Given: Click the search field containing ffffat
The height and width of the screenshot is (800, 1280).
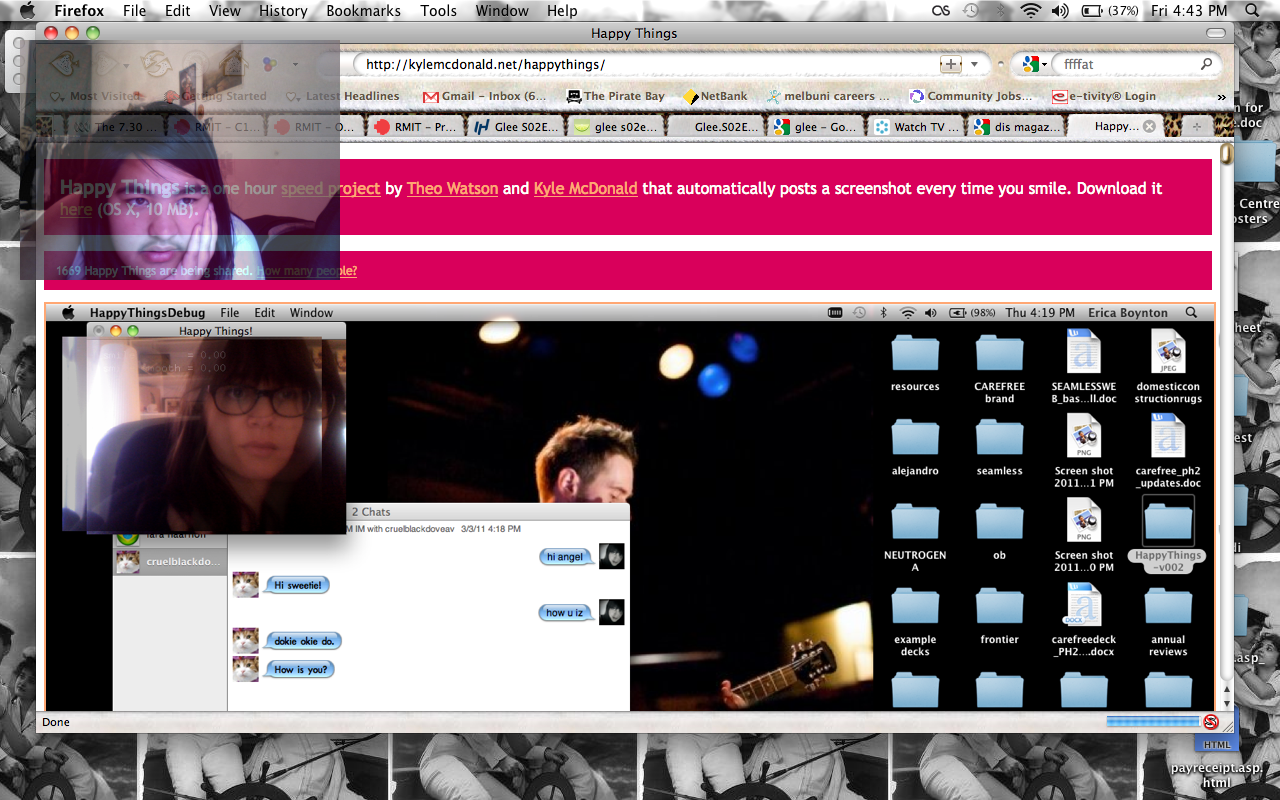Looking at the screenshot, I should tap(1124, 64).
